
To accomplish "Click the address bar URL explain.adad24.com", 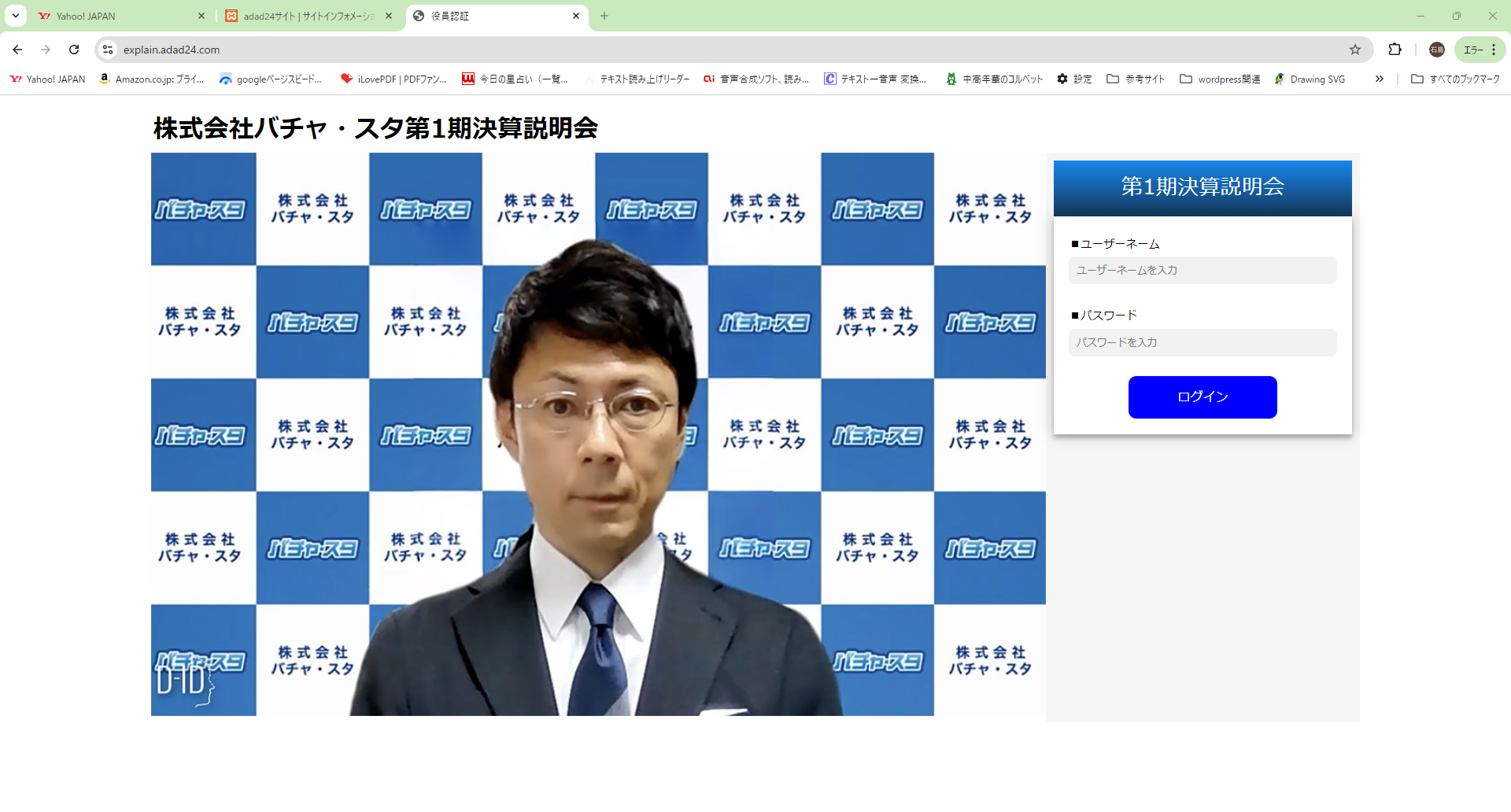I will [172, 50].
